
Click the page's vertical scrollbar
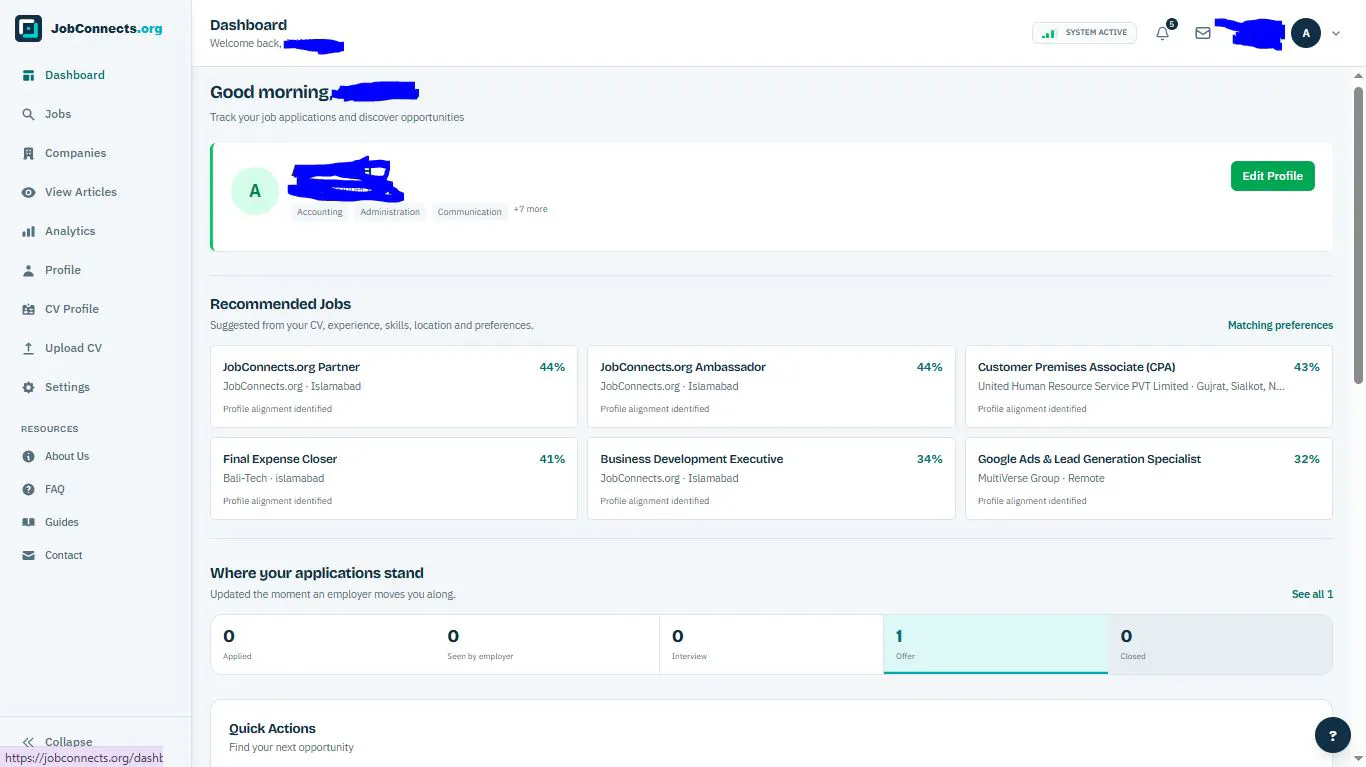click(x=1358, y=235)
